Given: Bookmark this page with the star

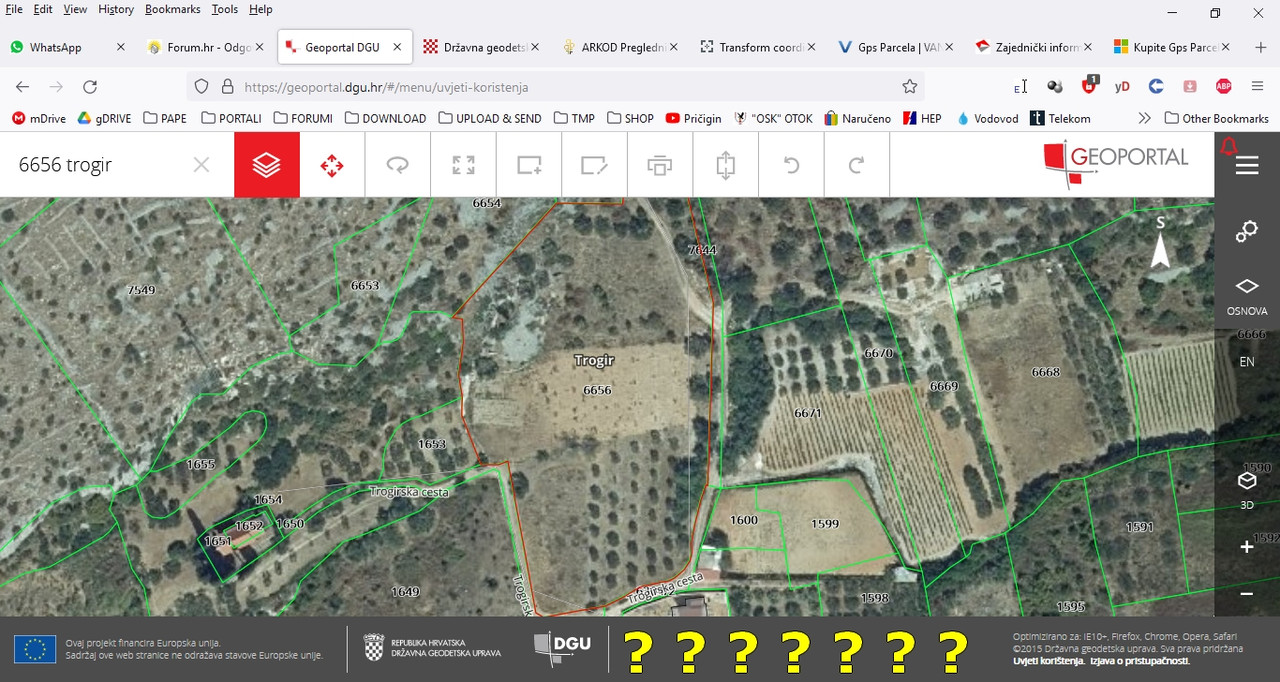Looking at the screenshot, I should tap(910, 87).
